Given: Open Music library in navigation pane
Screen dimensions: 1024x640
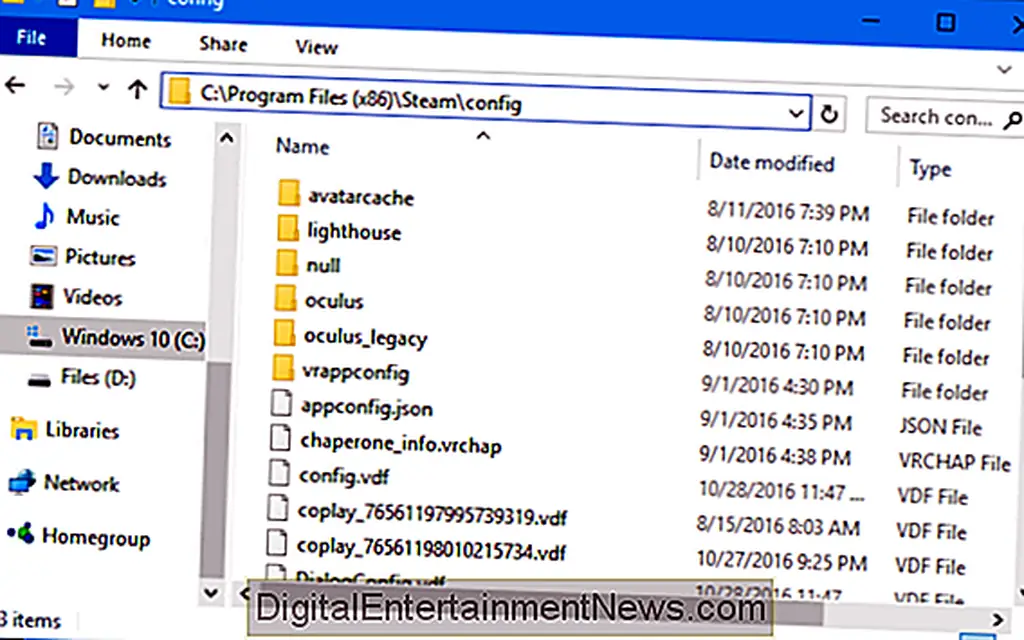Looking at the screenshot, I should [x=92, y=217].
